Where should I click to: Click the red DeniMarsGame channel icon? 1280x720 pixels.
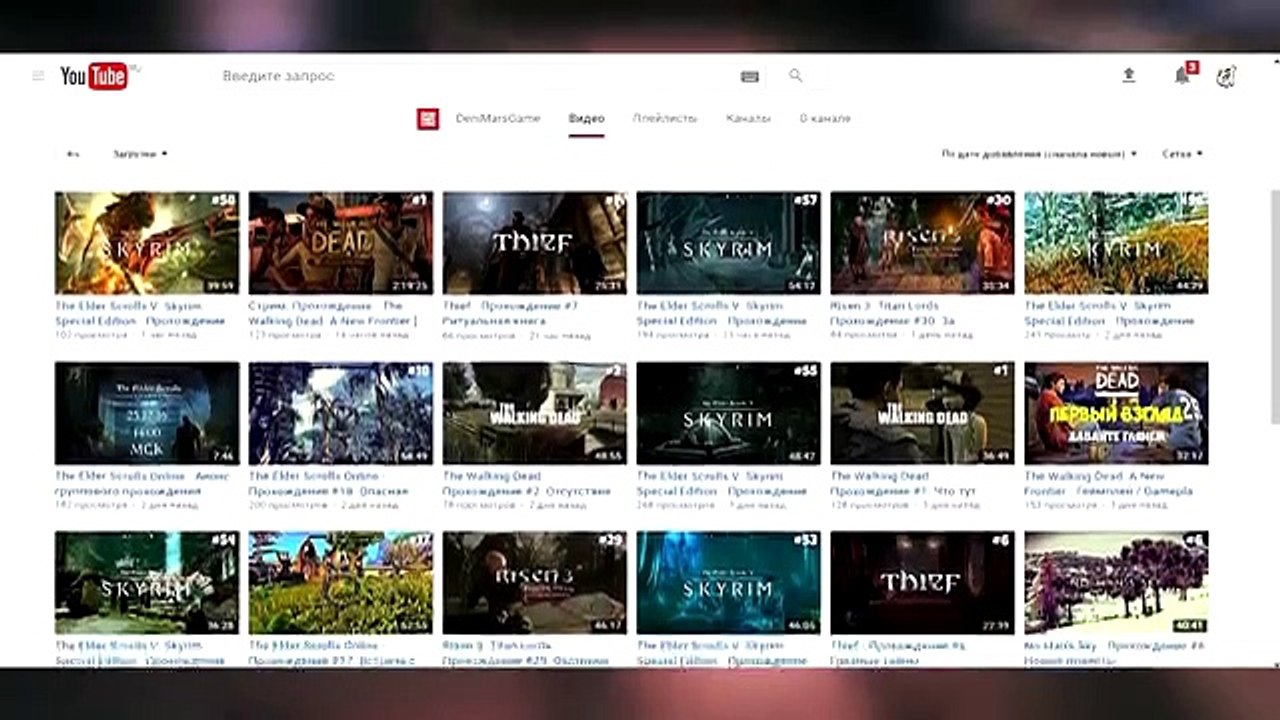click(x=428, y=119)
